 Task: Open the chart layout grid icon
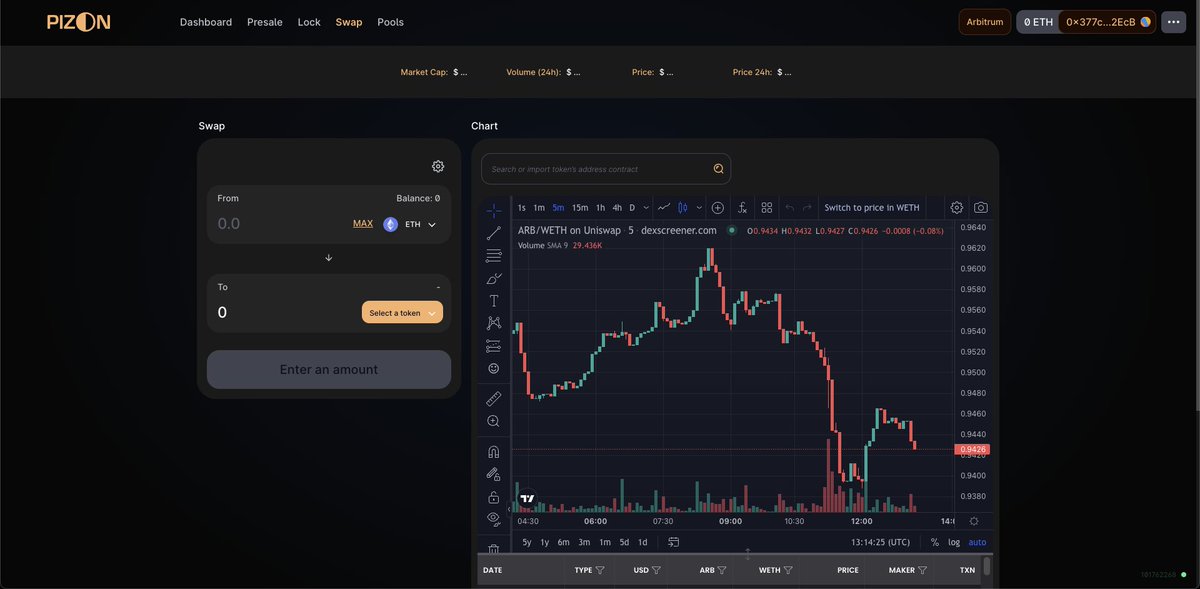coord(767,208)
